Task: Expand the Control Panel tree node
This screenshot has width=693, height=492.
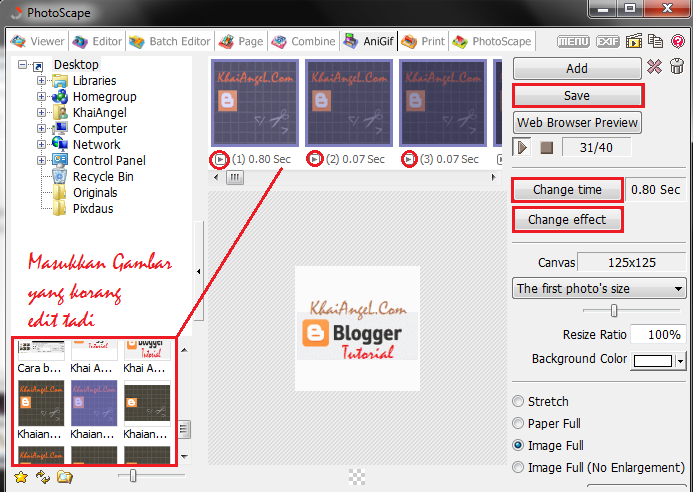Action: 41,160
